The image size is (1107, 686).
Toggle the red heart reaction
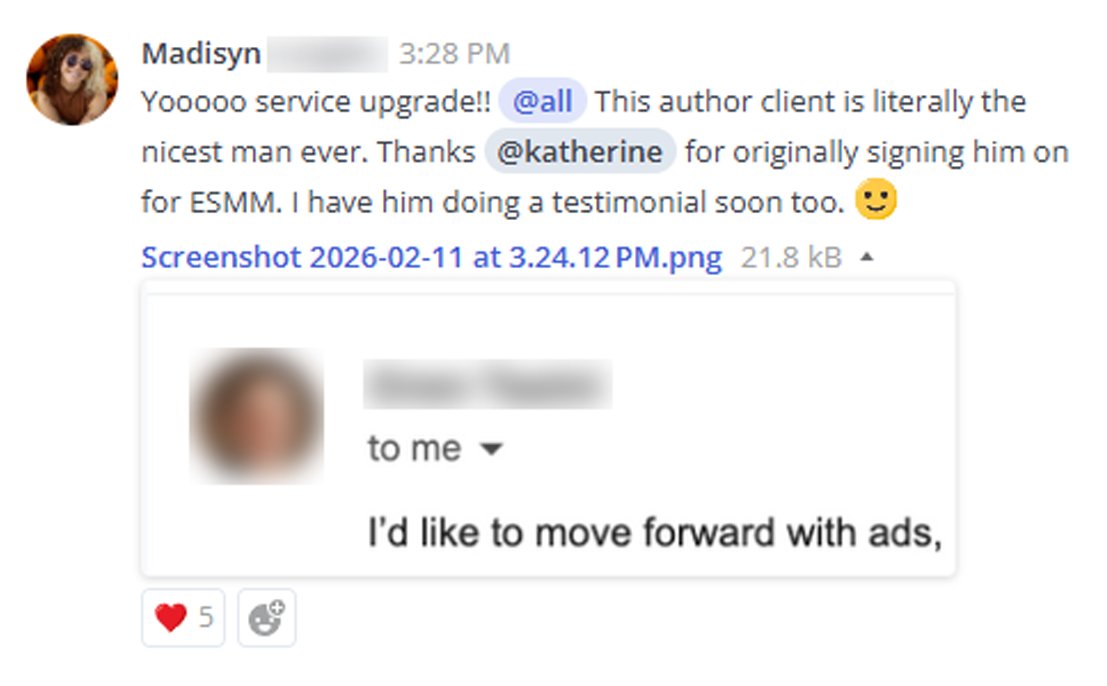tap(183, 618)
